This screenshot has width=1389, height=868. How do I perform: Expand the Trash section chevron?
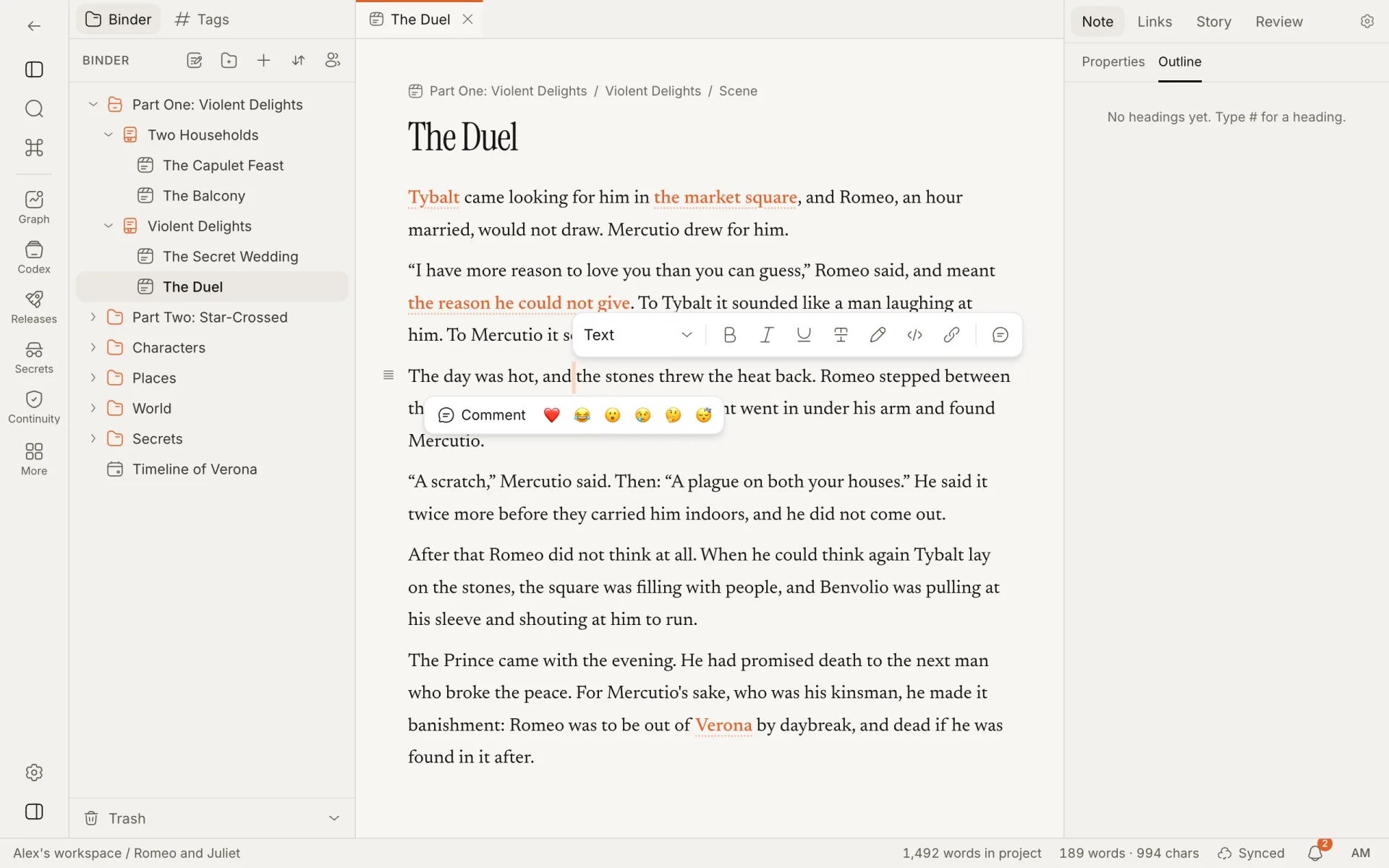(x=334, y=818)
